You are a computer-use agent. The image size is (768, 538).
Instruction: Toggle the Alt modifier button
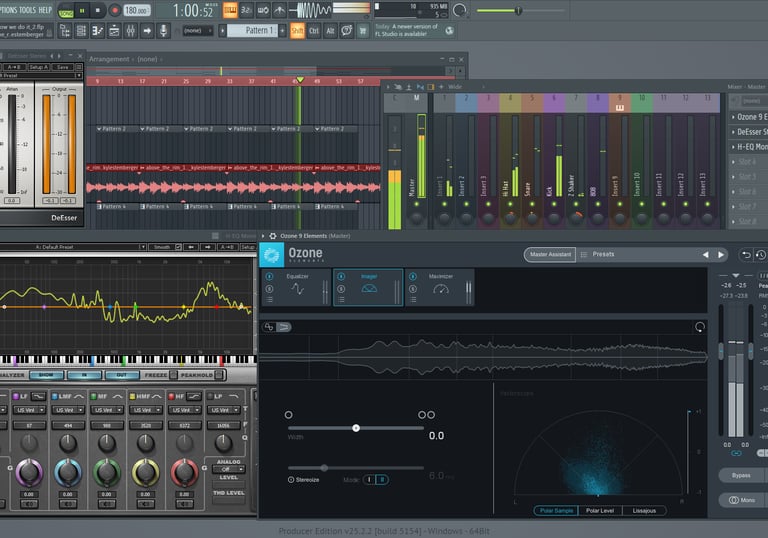pos(331,31)
